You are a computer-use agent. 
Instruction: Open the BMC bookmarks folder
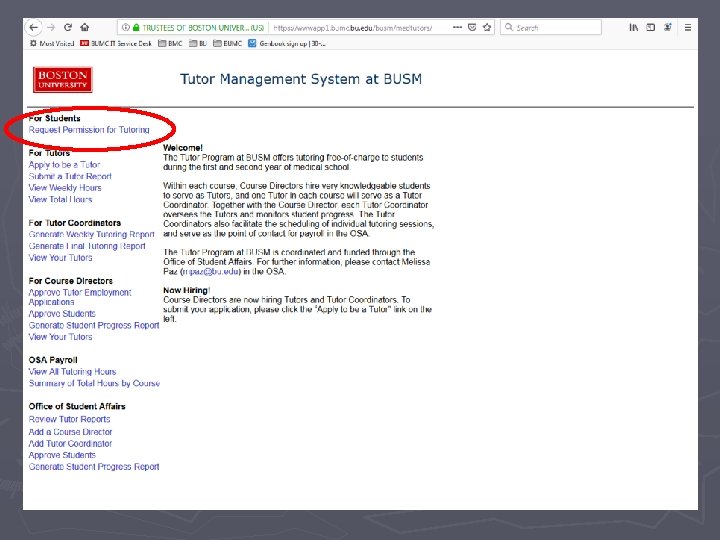pyautogui.click(x=170, y=44)
